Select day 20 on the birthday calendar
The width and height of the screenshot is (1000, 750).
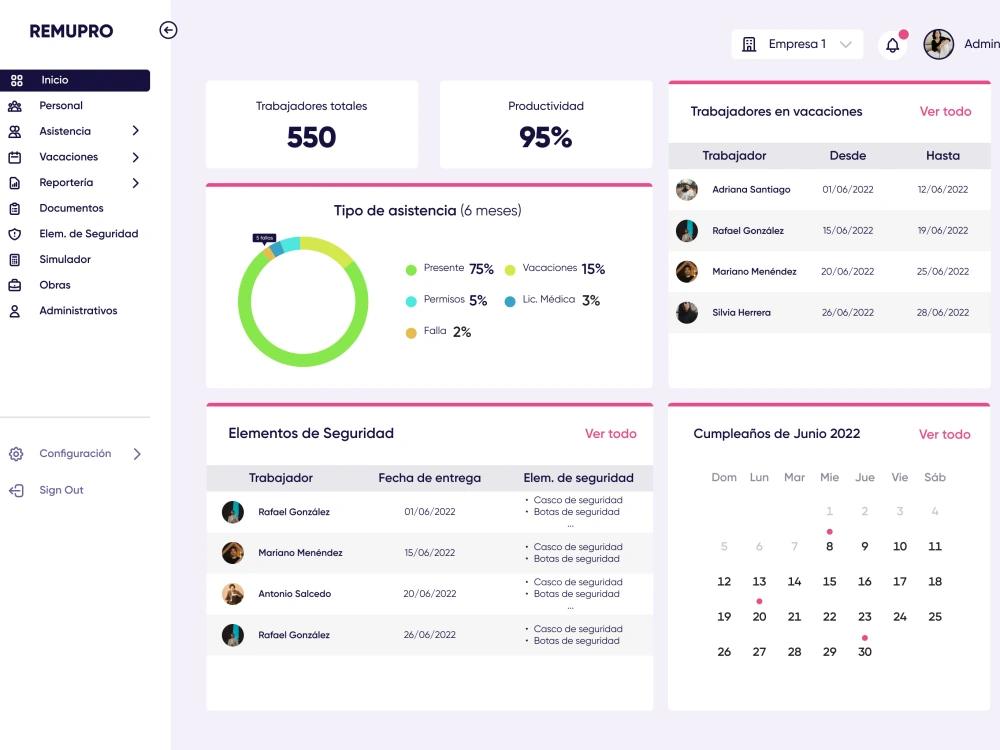point(759,617)
